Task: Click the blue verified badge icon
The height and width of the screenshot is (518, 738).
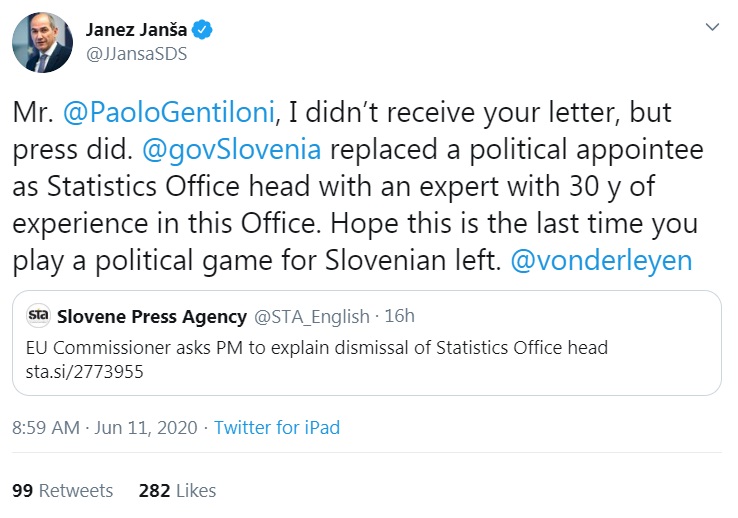Action: 203,31
